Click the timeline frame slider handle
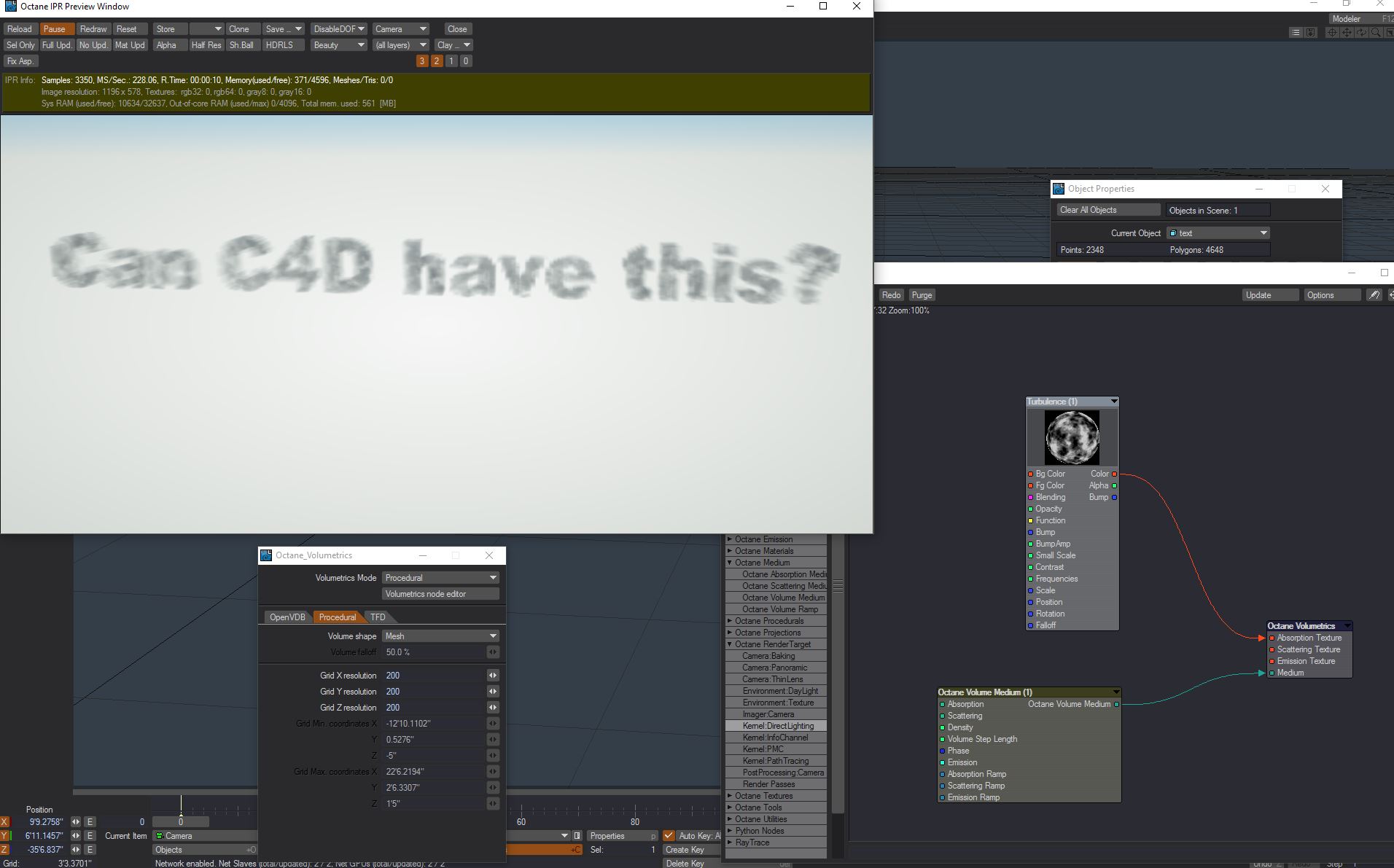1394x868 pixels. coord(181,822)
